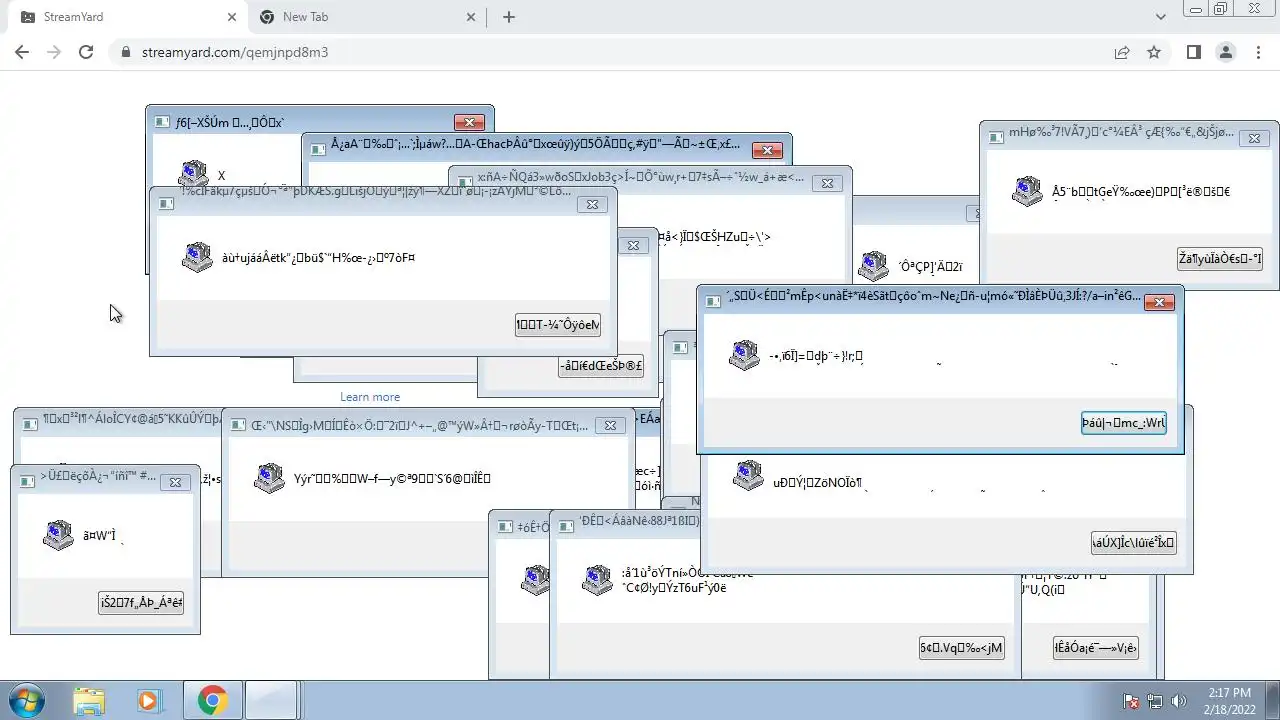The image size is (1280, 720).
Task: Open the Windows Start menu orb
Action: click(26, 700)
